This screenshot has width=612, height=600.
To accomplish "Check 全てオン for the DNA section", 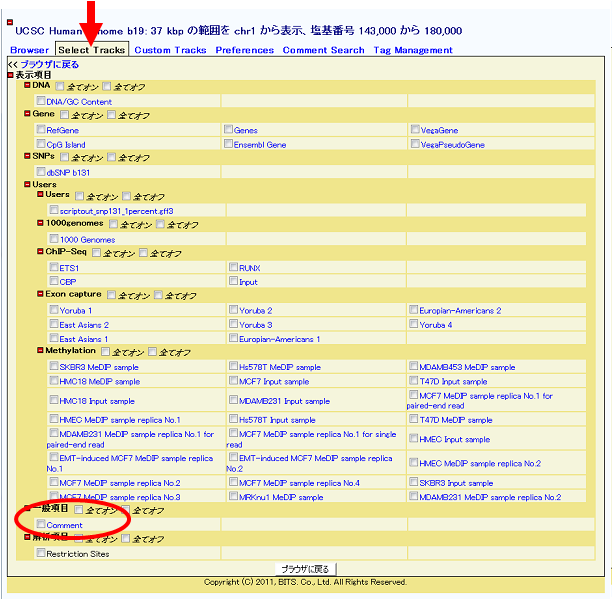I will 59,86.
